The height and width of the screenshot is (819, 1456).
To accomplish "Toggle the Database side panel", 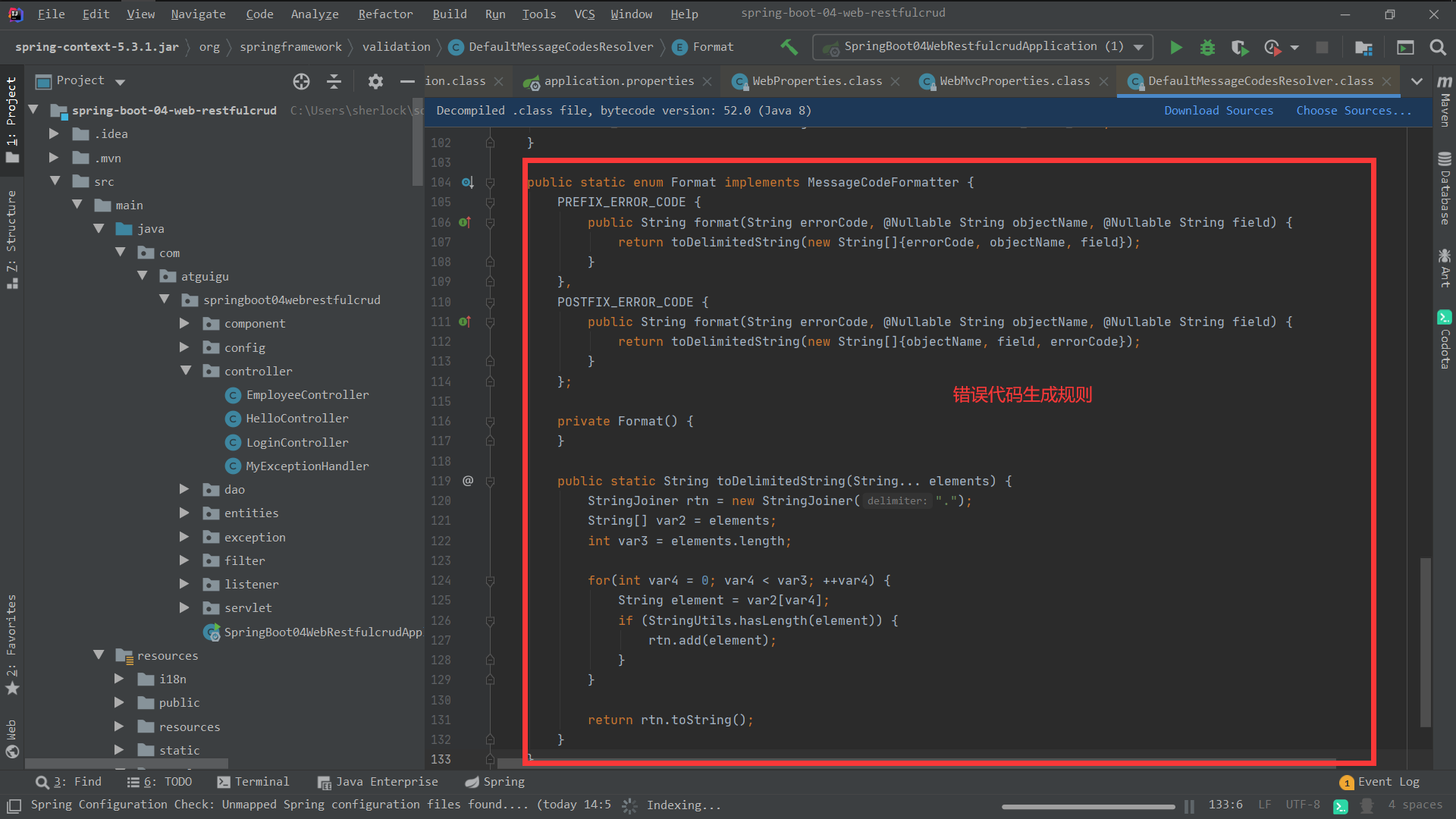I will [1445, 190].
